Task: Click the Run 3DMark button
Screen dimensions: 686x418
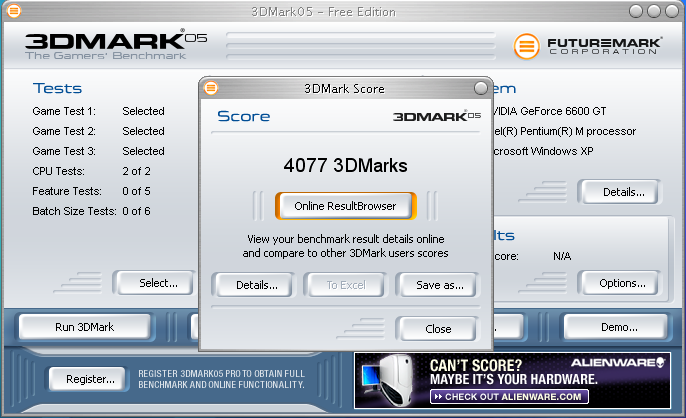Action: tap(84, 327)
